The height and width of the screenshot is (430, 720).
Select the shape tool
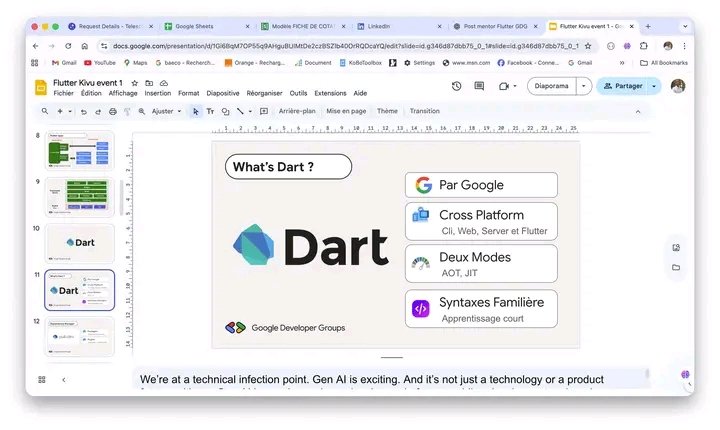pos(225,111)
